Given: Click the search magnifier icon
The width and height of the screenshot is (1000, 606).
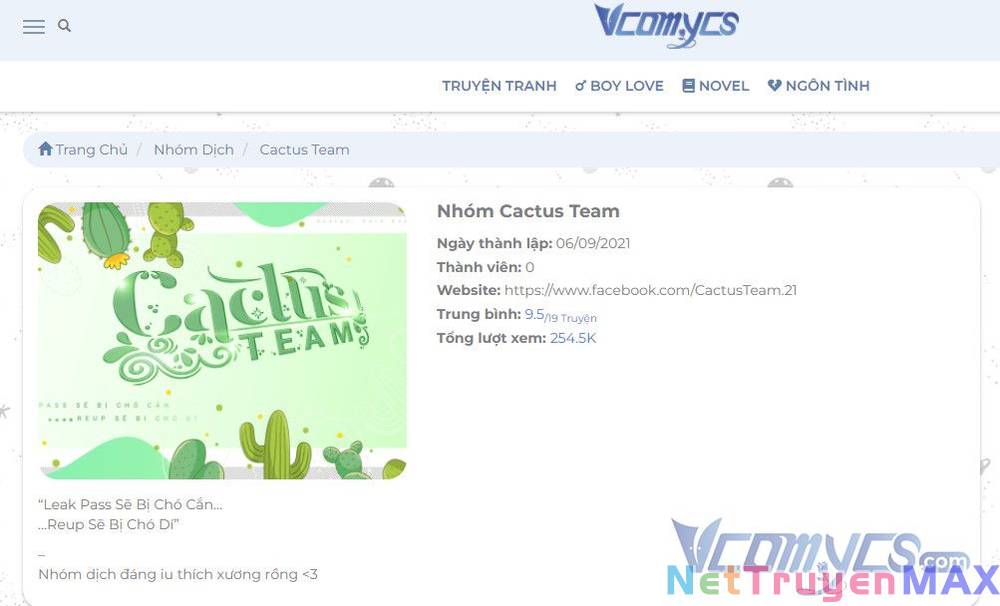Looking at the screenshot, I should point(65,26).
